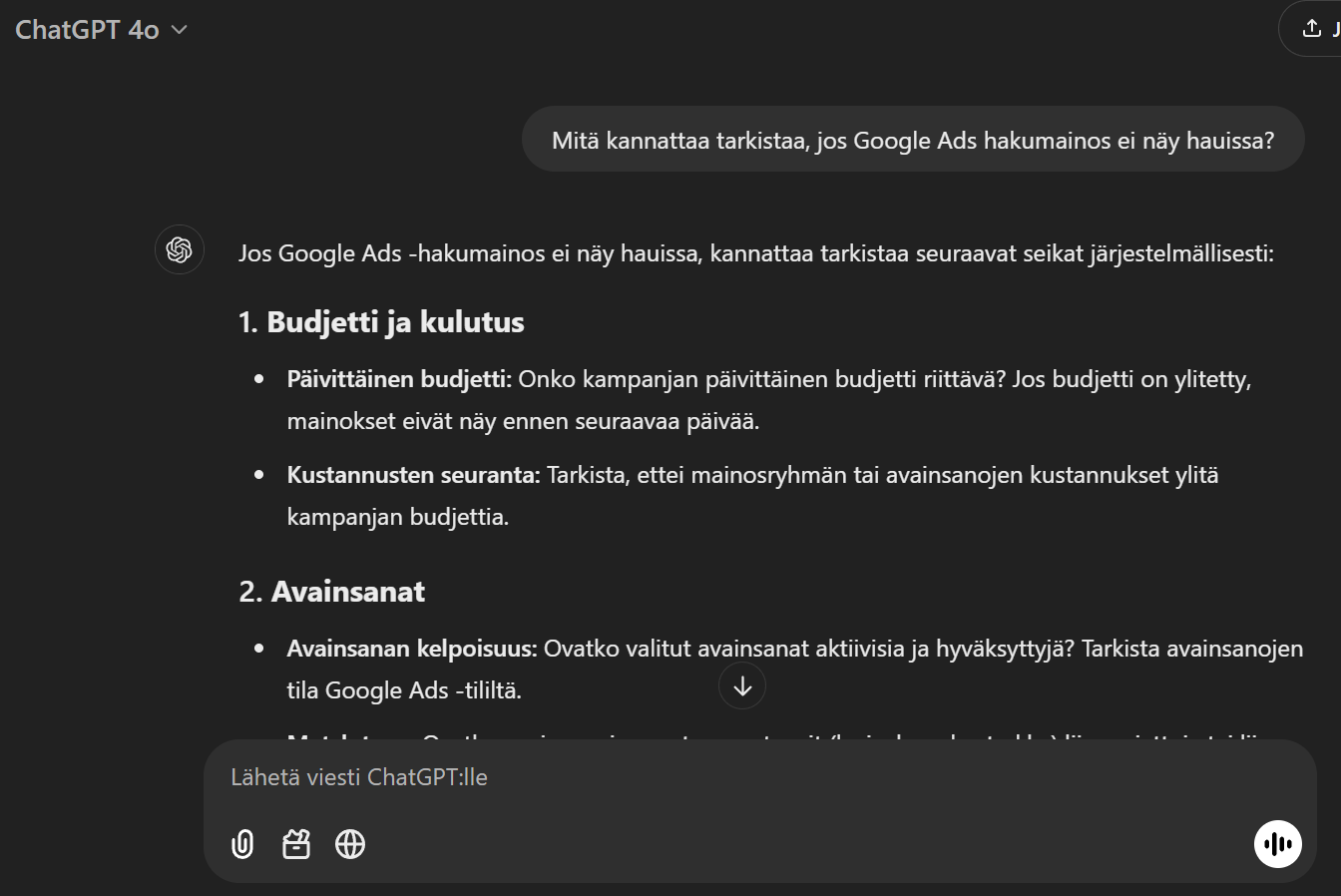The width and height of the screenshot is (1341, 896).
Task: Open the tools toolbox icon
Action: (296, 844)
